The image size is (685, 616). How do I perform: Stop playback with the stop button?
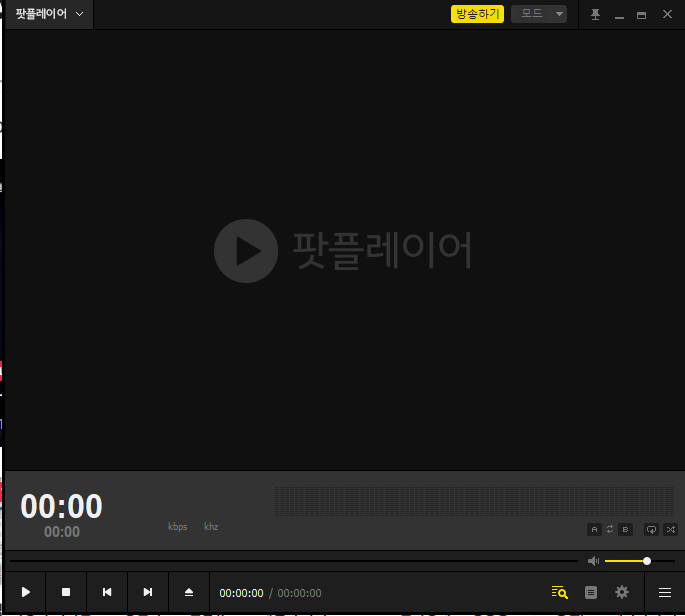(x=66, y=592)
